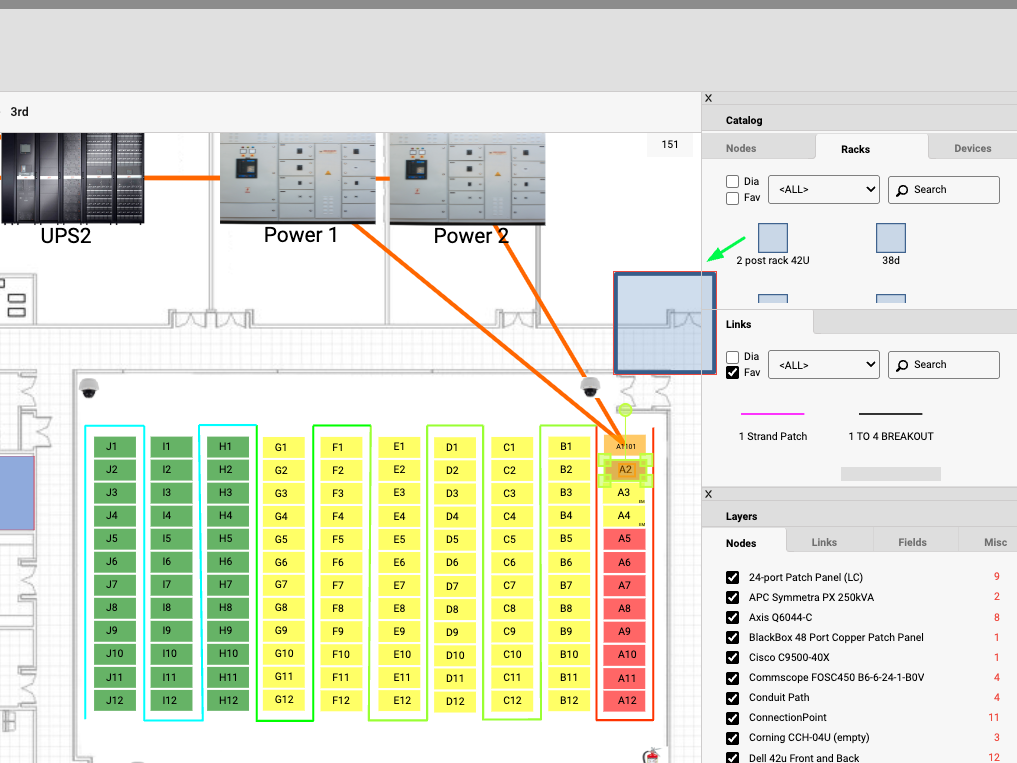The width and height of the screenshot is (1017, 763).
Task: Open the <ALL> dropdown in Catalog panel
Action: (x=823, y=189)
